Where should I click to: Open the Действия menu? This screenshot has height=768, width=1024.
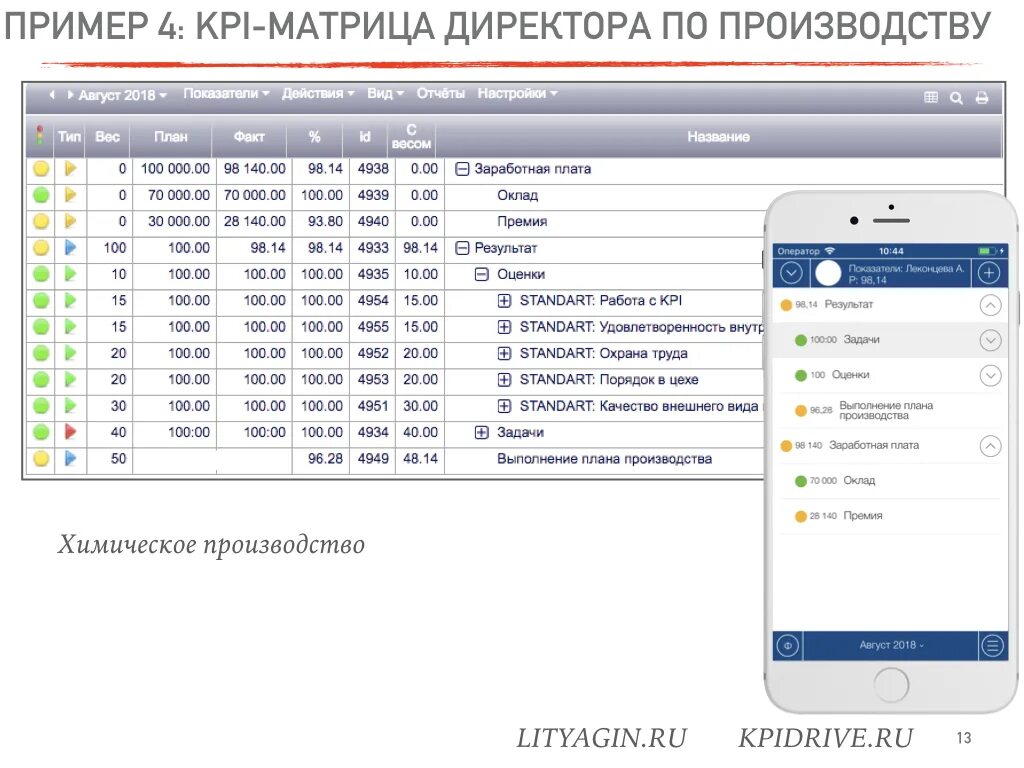coord(318,93)
